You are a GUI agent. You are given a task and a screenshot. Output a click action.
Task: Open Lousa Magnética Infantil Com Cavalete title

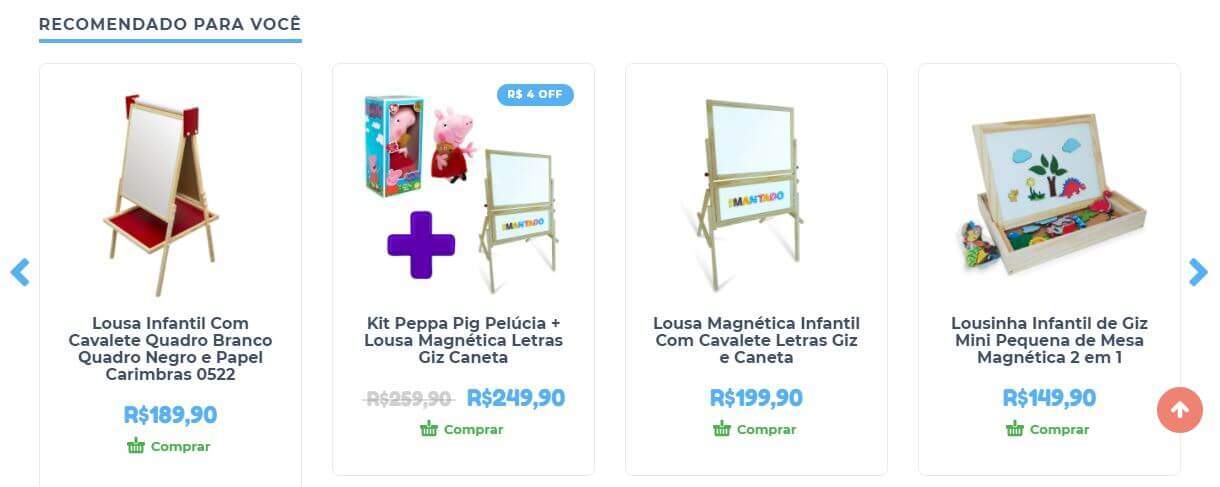point(756,340)
